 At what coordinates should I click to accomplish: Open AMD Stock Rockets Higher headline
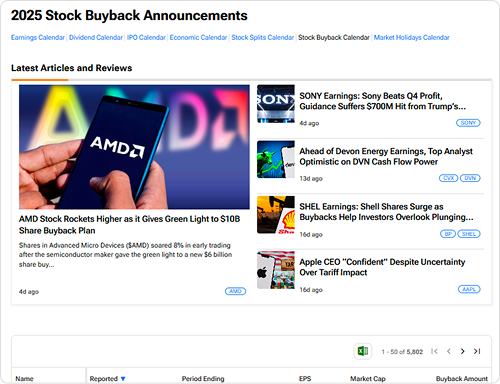(x=129, y=225)
